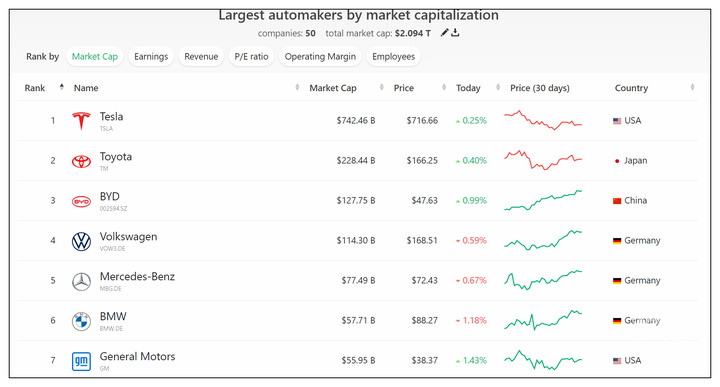Open the Volkswagen company link
The image size is (720, 387).
(x=129, y=237)
